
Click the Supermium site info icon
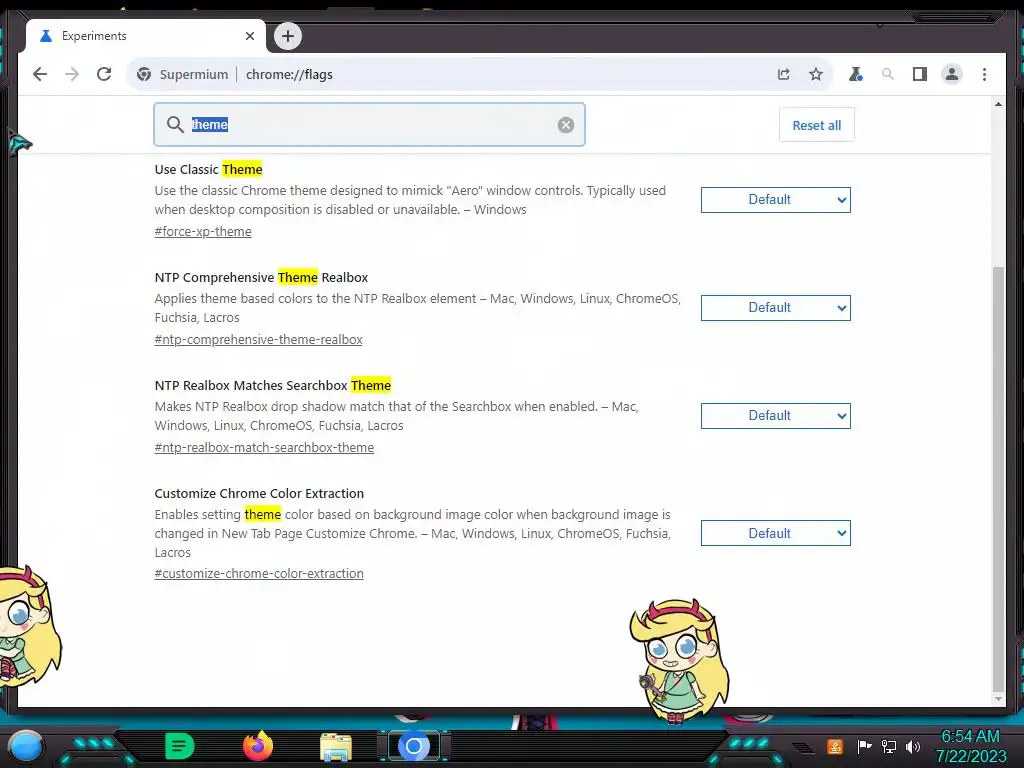[144, 74]
